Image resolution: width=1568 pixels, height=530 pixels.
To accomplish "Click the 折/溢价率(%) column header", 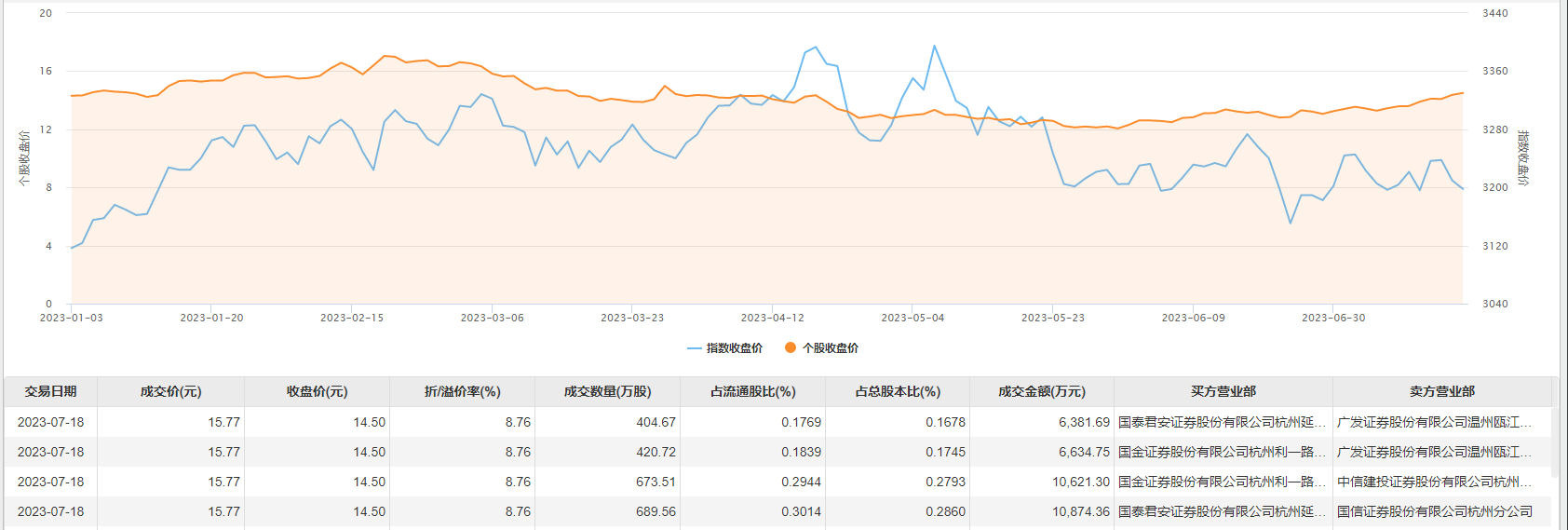I will [x=463, y=392].
